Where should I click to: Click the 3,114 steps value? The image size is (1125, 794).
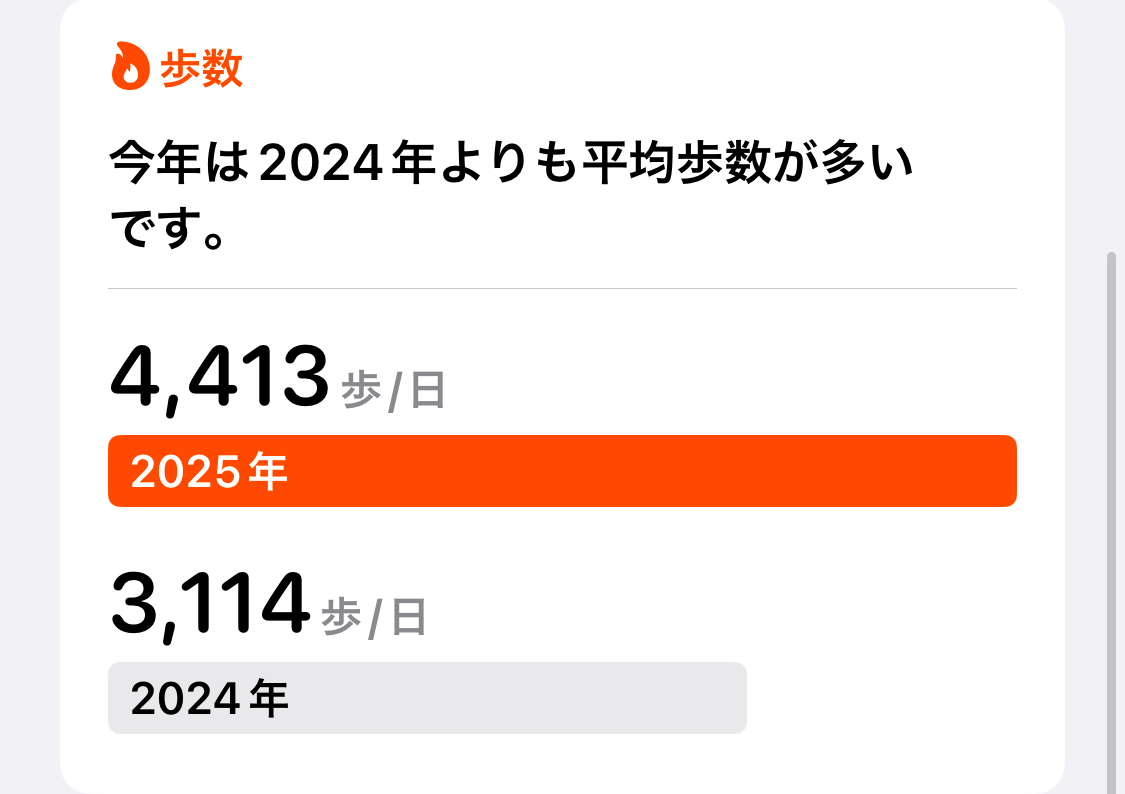click(208, 604)
